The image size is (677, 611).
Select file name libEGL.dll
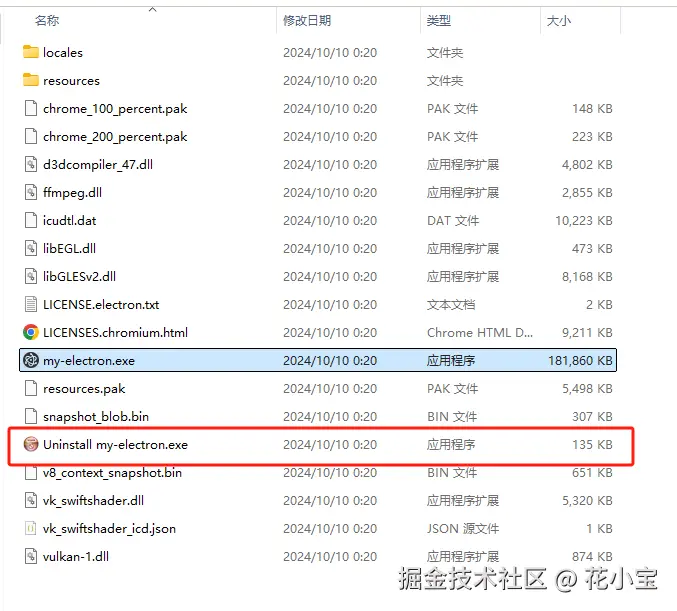69,248
